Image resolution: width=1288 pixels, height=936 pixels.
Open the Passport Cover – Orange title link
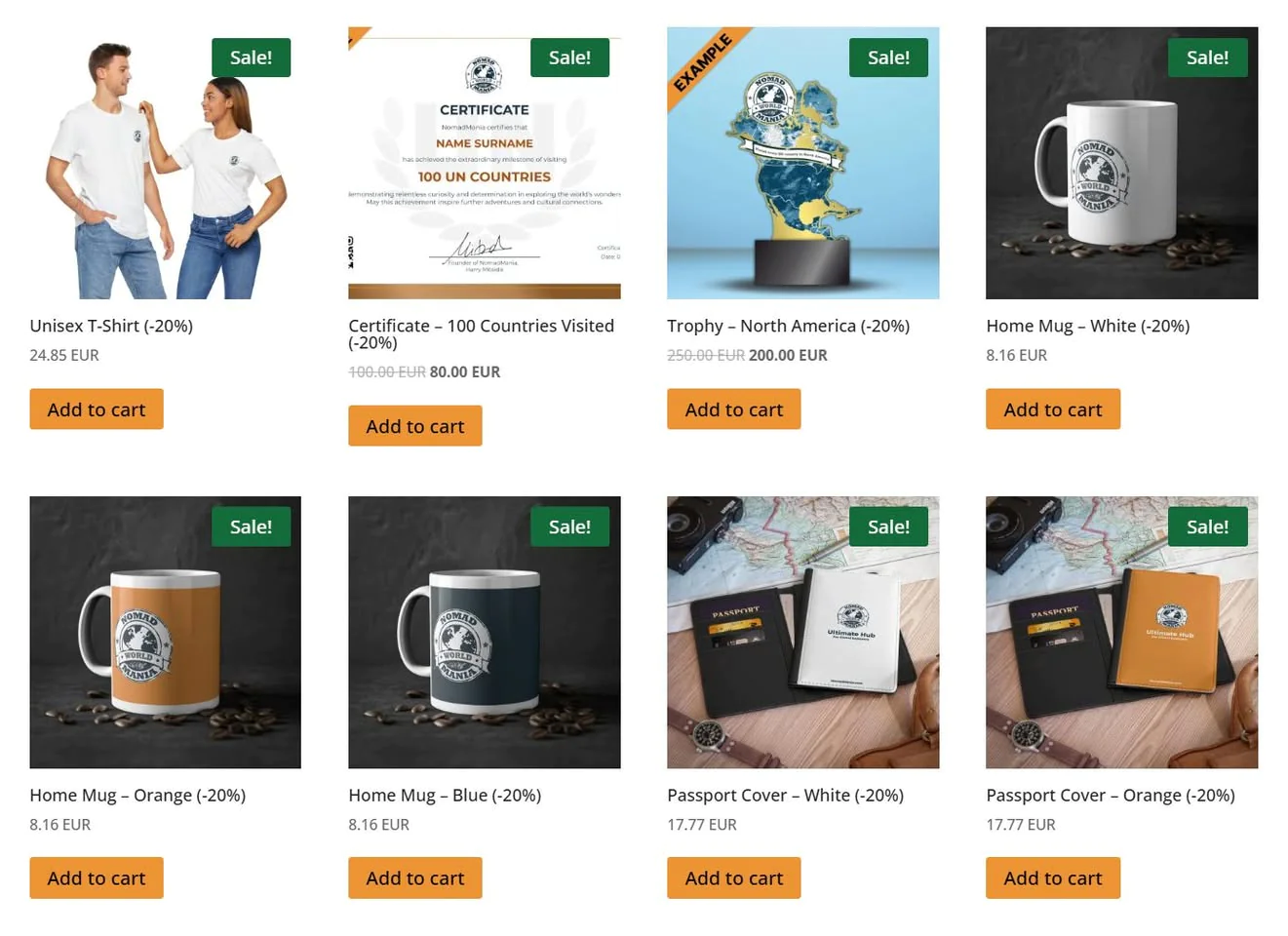pos(1111,796)
